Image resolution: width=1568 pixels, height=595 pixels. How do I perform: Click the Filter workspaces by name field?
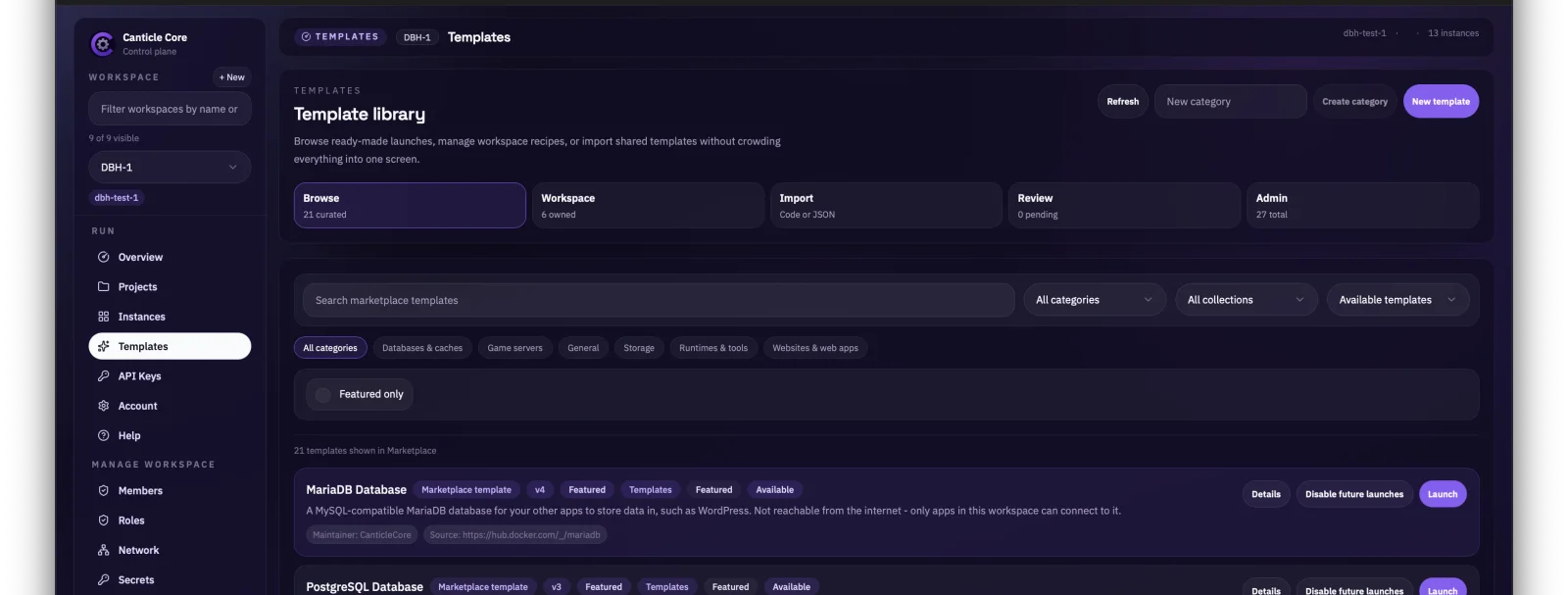[x=170, y=109]
